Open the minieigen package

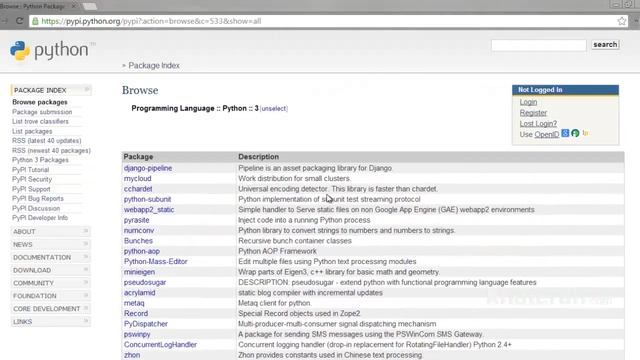(139, 272)
